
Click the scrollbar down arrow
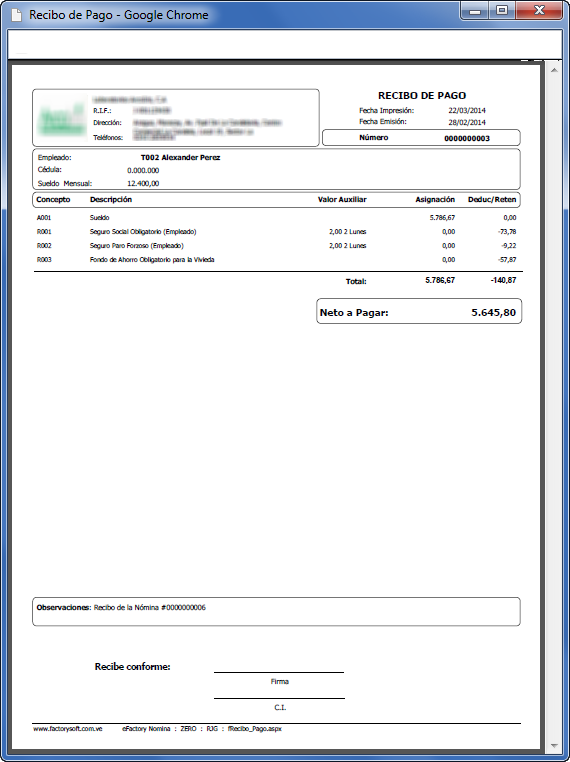(553, 745)
